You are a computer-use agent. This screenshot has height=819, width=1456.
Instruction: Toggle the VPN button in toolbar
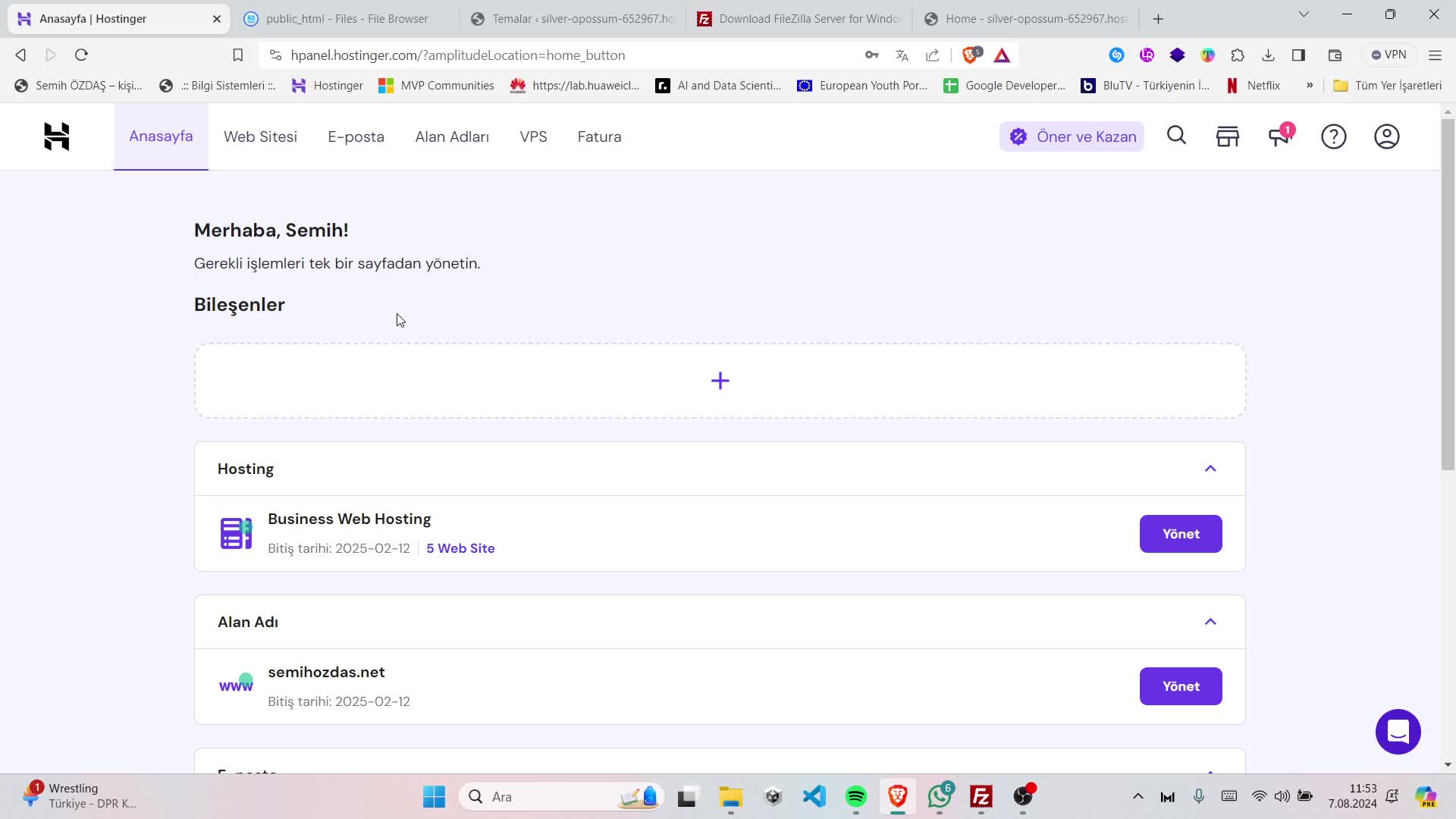[x=1389, y=55]
